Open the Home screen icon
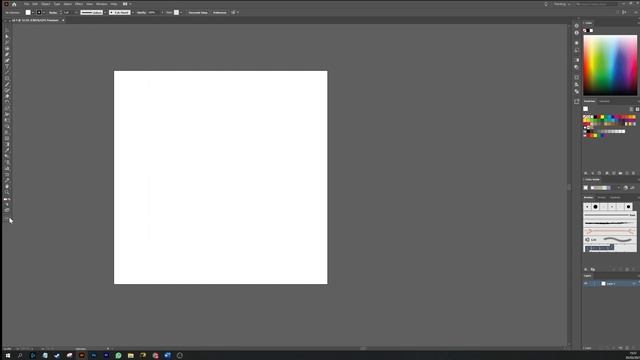The image size is (640, 360). 14,4
